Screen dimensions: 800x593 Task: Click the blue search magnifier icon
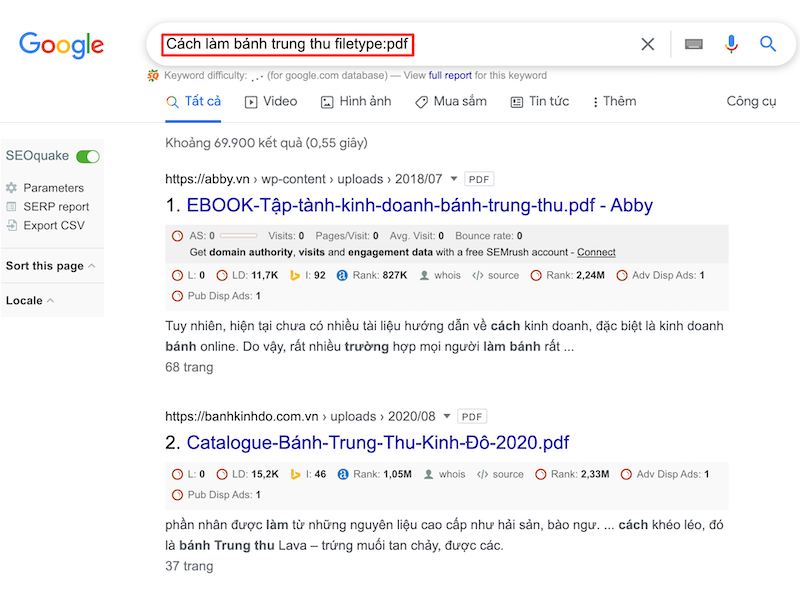[x=768, y=44]
